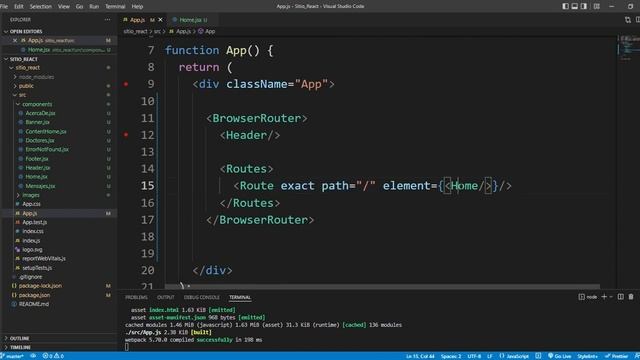This screenshot has width=640, height=360.
Task: Click the master git branch indicator
Action: click(x=13, y=356)
